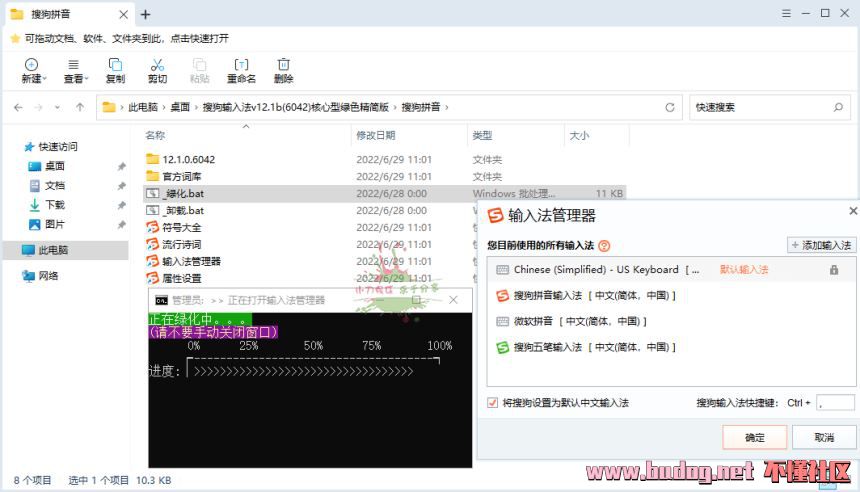
Task: Select 桌面 in the address breadcrumb
Action: coord(180,107)
